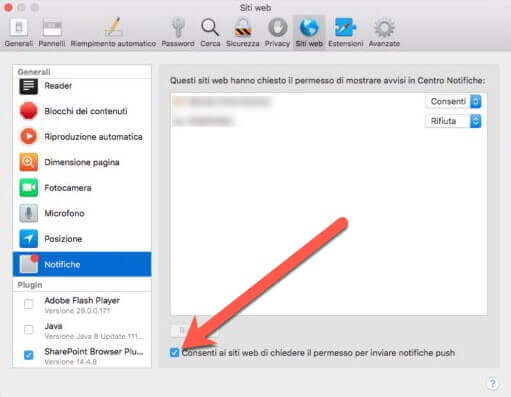Select Dimensione pagina in sidebar
This screenshot has width=511, height=397.
pyautogui.click(x=82, y=162)
